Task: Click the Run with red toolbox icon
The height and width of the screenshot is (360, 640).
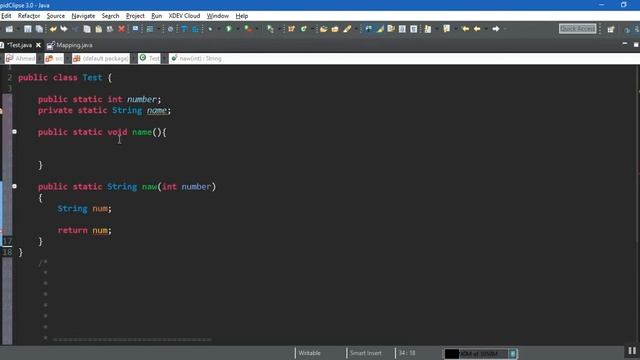Action: coord(248,29)
